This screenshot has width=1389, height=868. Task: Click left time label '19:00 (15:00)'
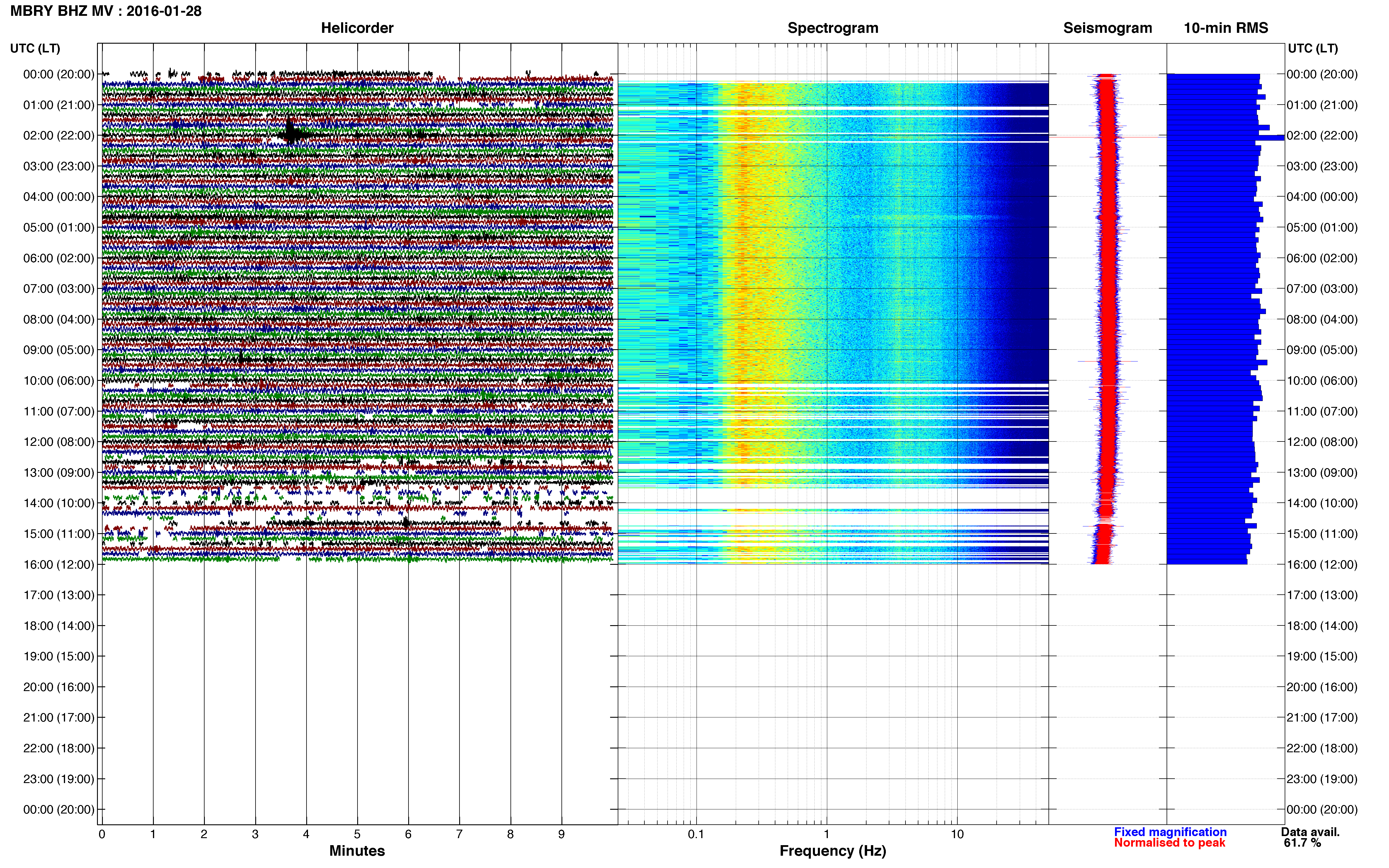[59, 656]
